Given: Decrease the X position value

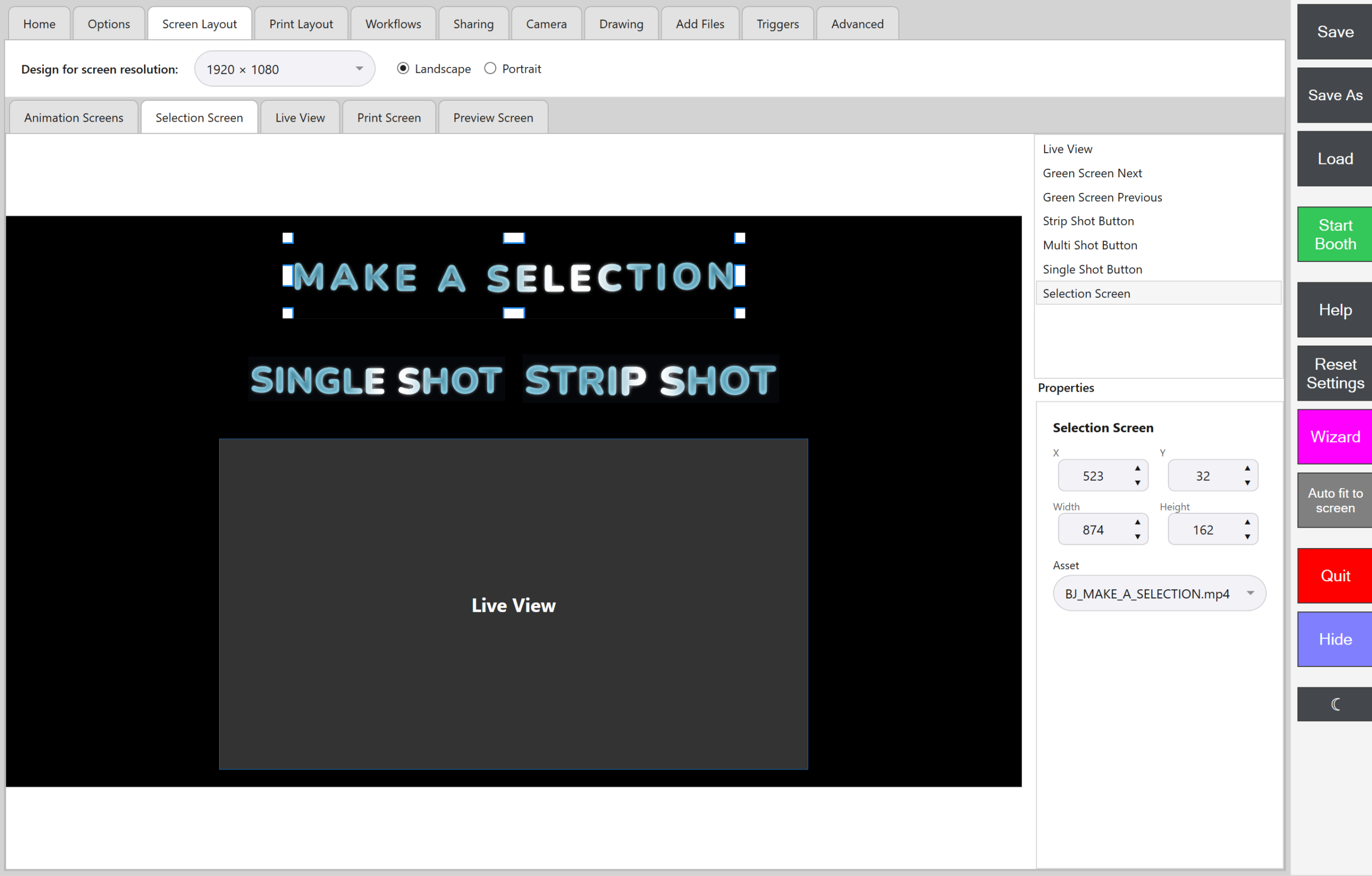Looking at the screenshot, I should [x=1137, y=483].
